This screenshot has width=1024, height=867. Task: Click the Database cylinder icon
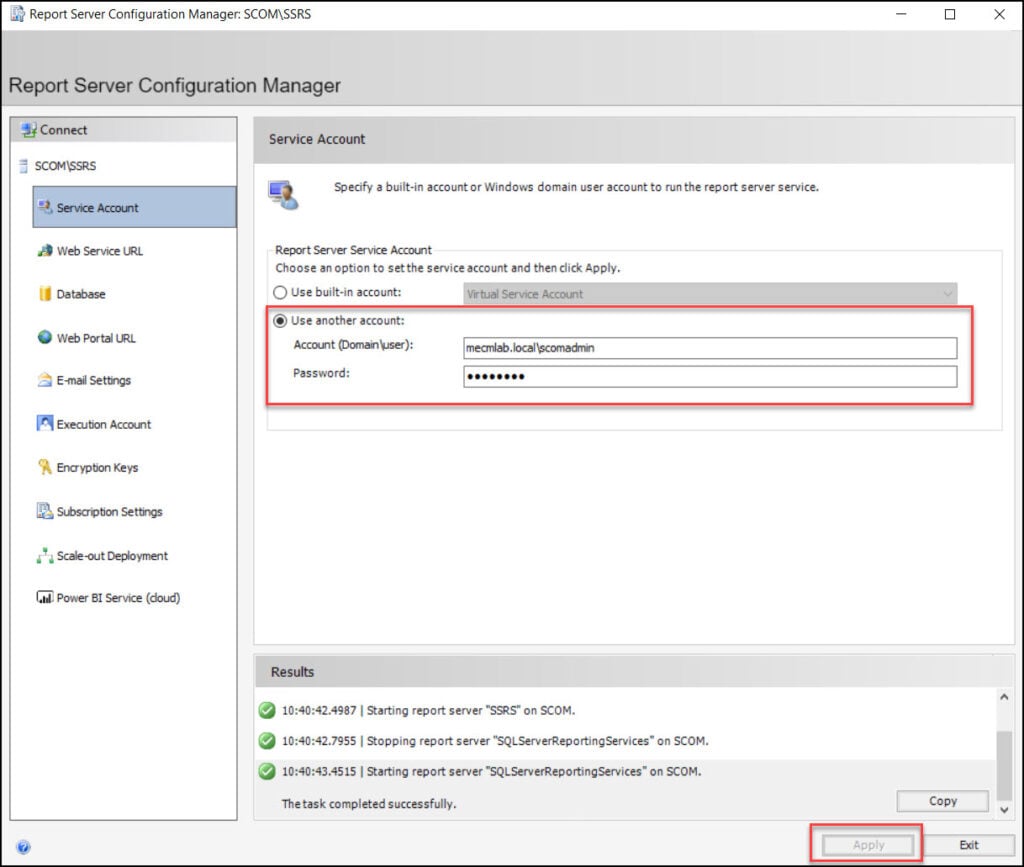pos(44,294)
